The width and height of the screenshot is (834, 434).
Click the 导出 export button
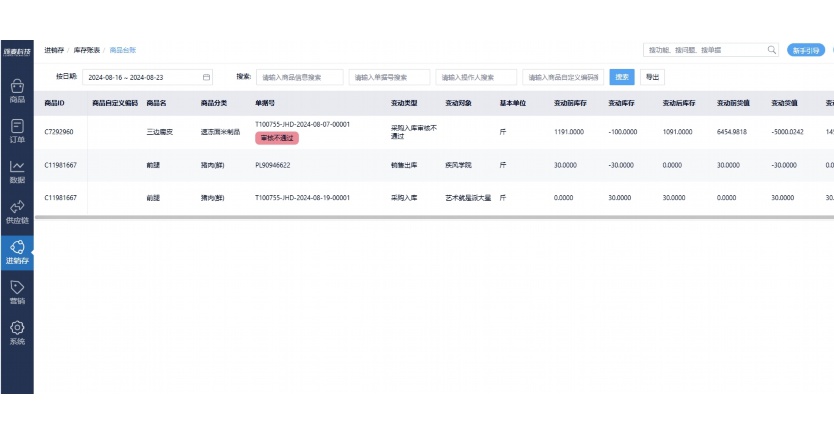[x=652, y=77]
